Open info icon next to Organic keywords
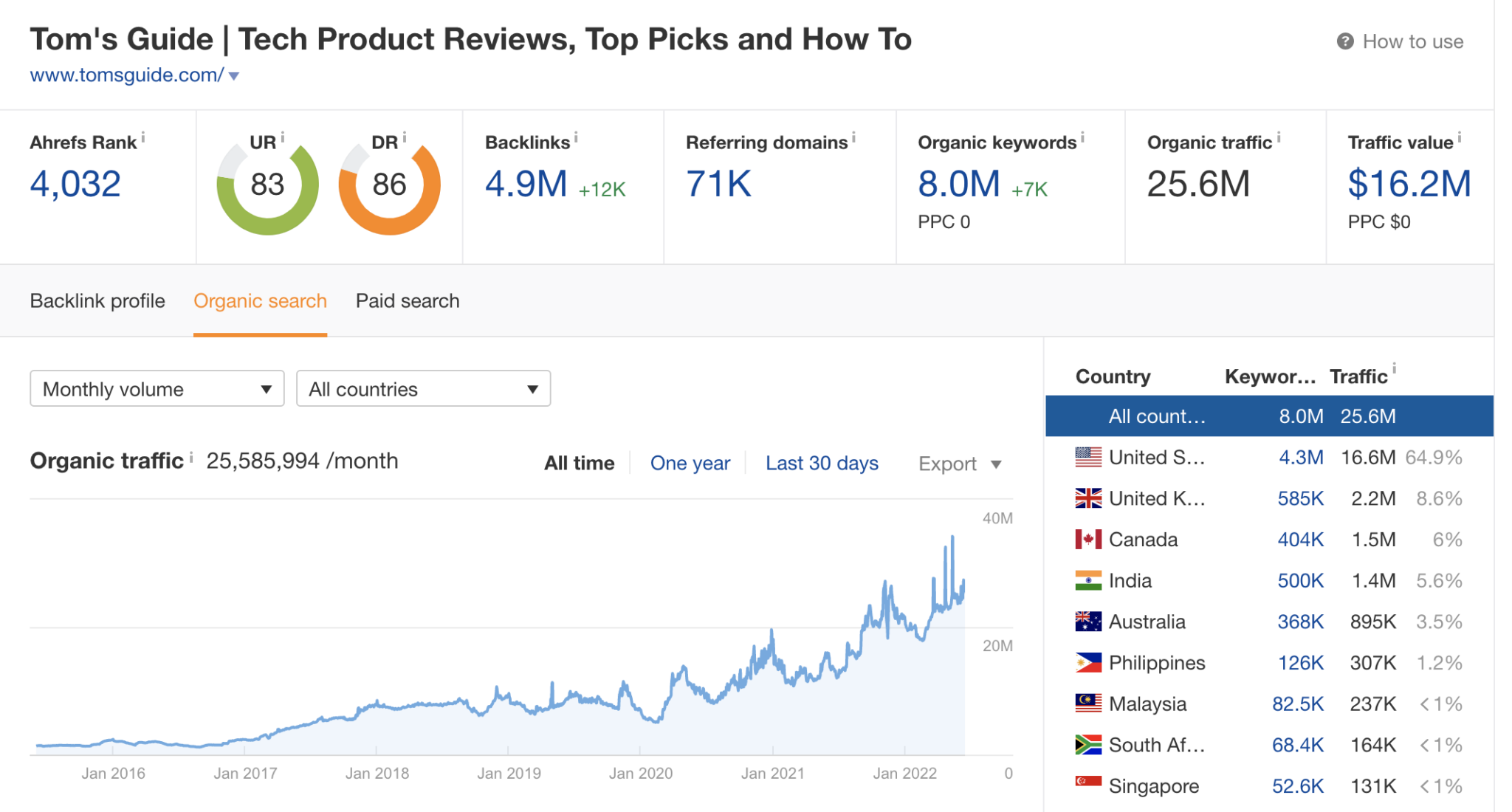 1082,137
